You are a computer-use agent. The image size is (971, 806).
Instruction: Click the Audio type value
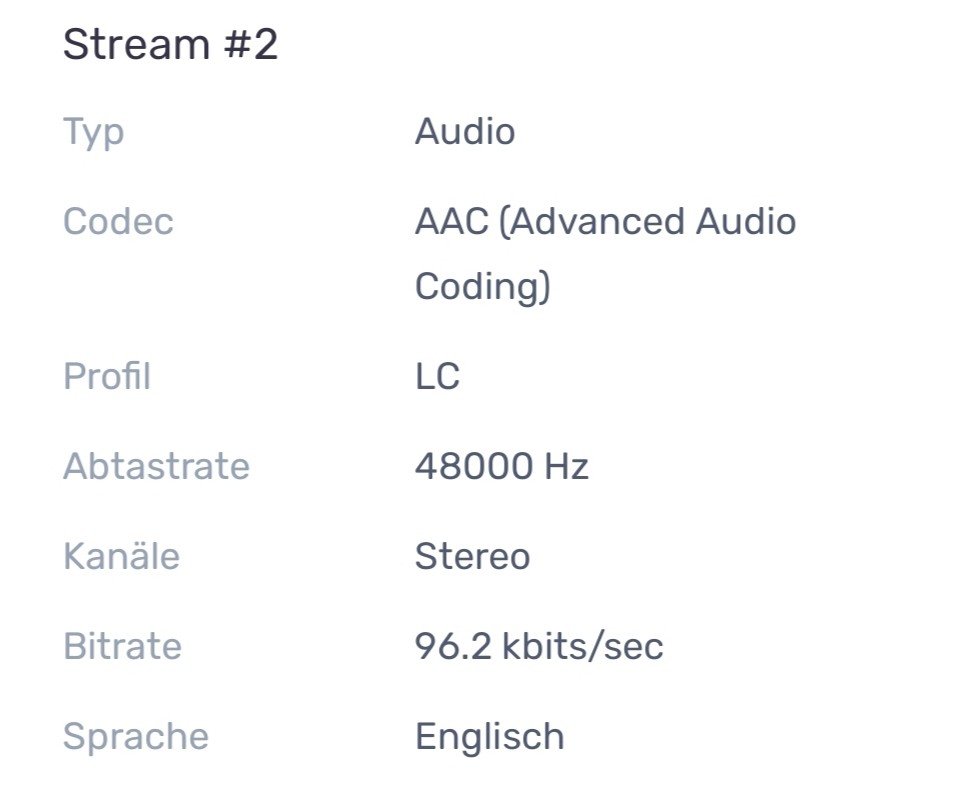click(465, 132)
